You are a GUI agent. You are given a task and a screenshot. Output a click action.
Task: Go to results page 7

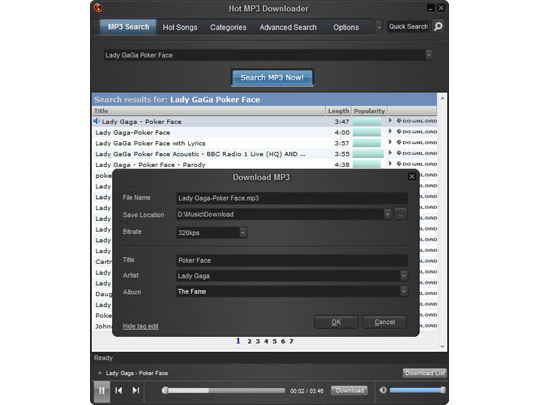coord(291,341)
